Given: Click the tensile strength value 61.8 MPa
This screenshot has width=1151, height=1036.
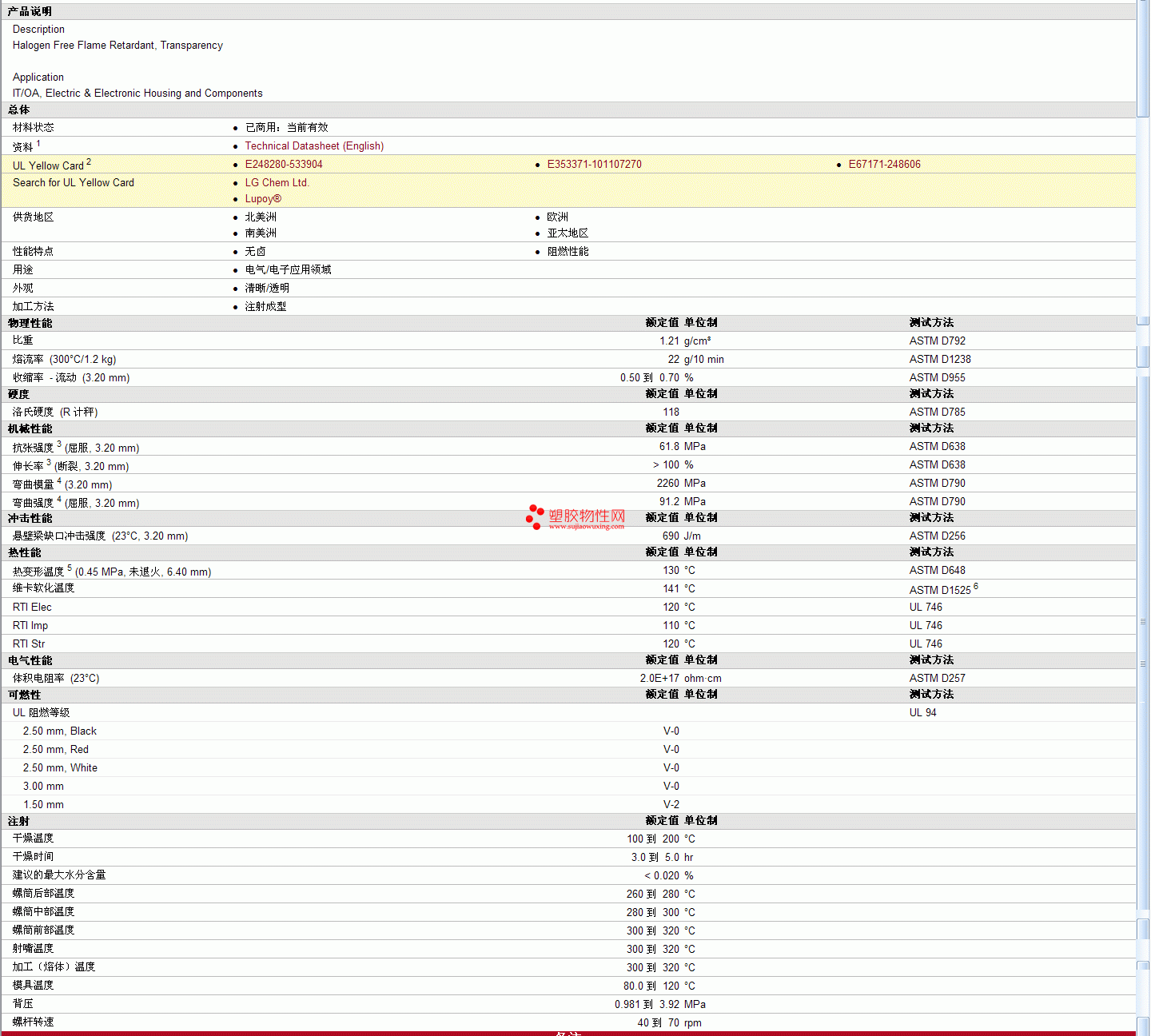Looking at the screenshot, I should click(x=683, y=447).
